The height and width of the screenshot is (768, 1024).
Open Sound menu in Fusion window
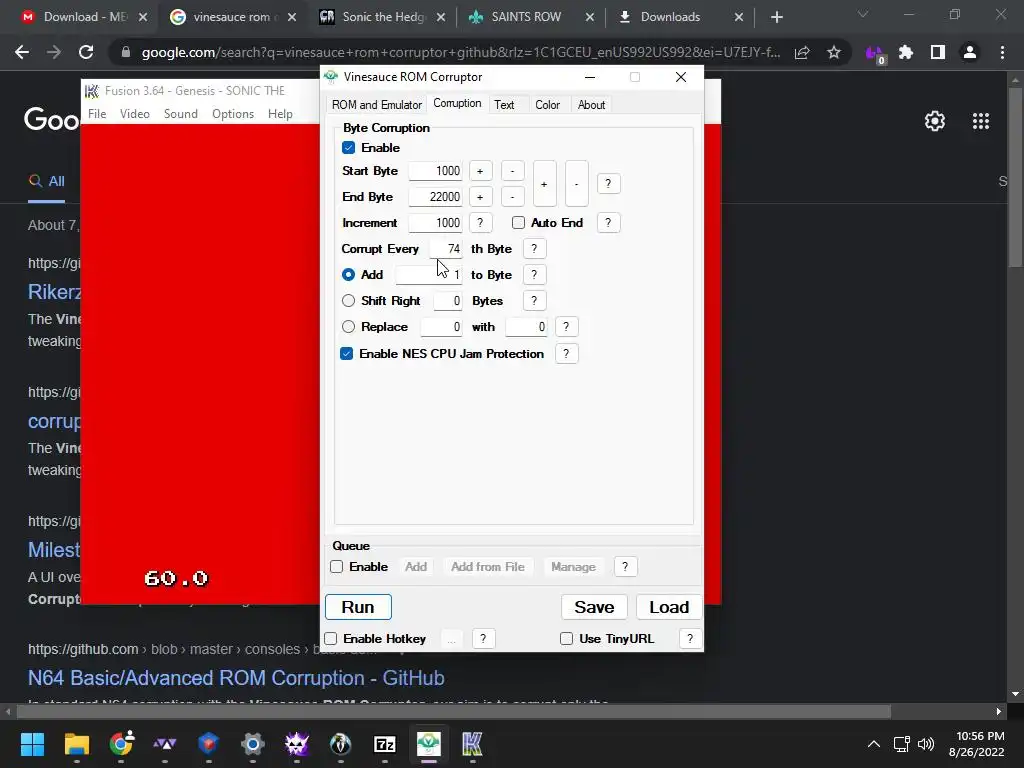(x=180, y=114)
